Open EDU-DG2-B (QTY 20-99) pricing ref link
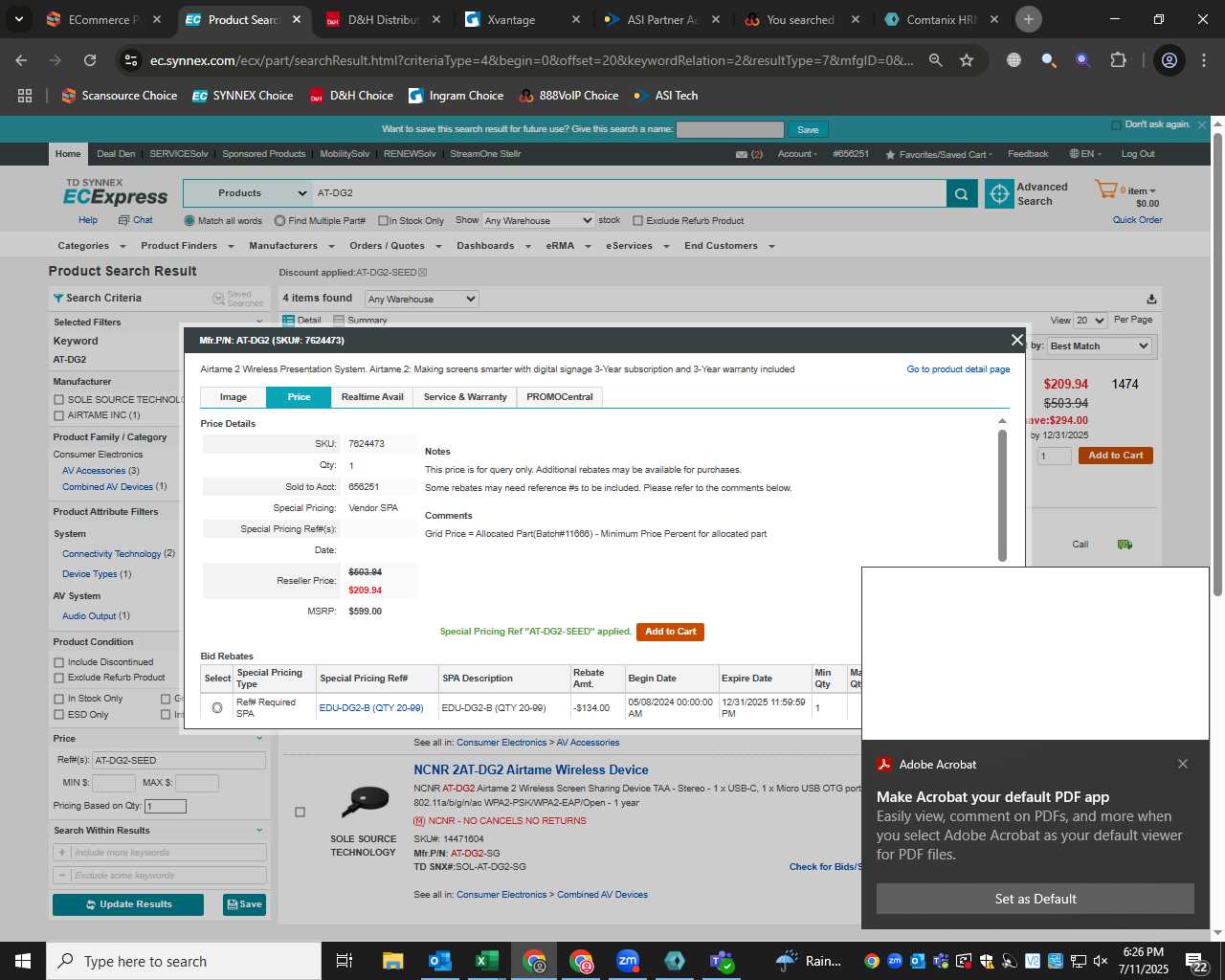 [x=371, y=708]
